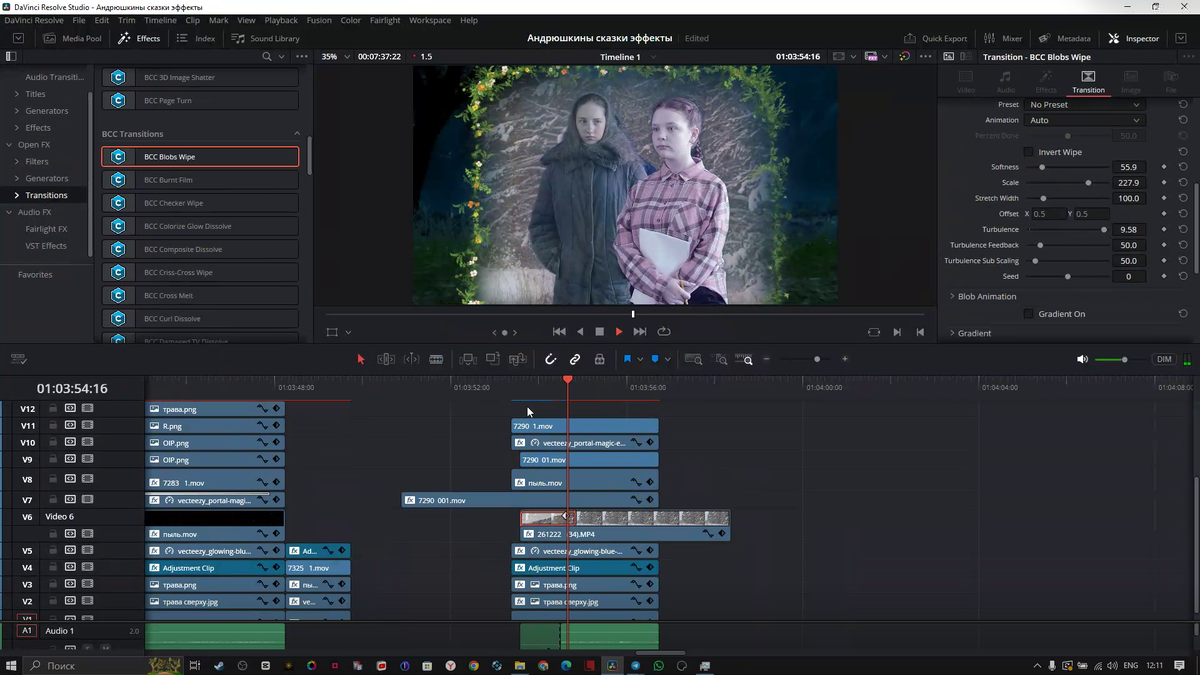Screen dimensions: 1200x675
Task: Toggle the DIM audio button
Action: [1164, 359]
